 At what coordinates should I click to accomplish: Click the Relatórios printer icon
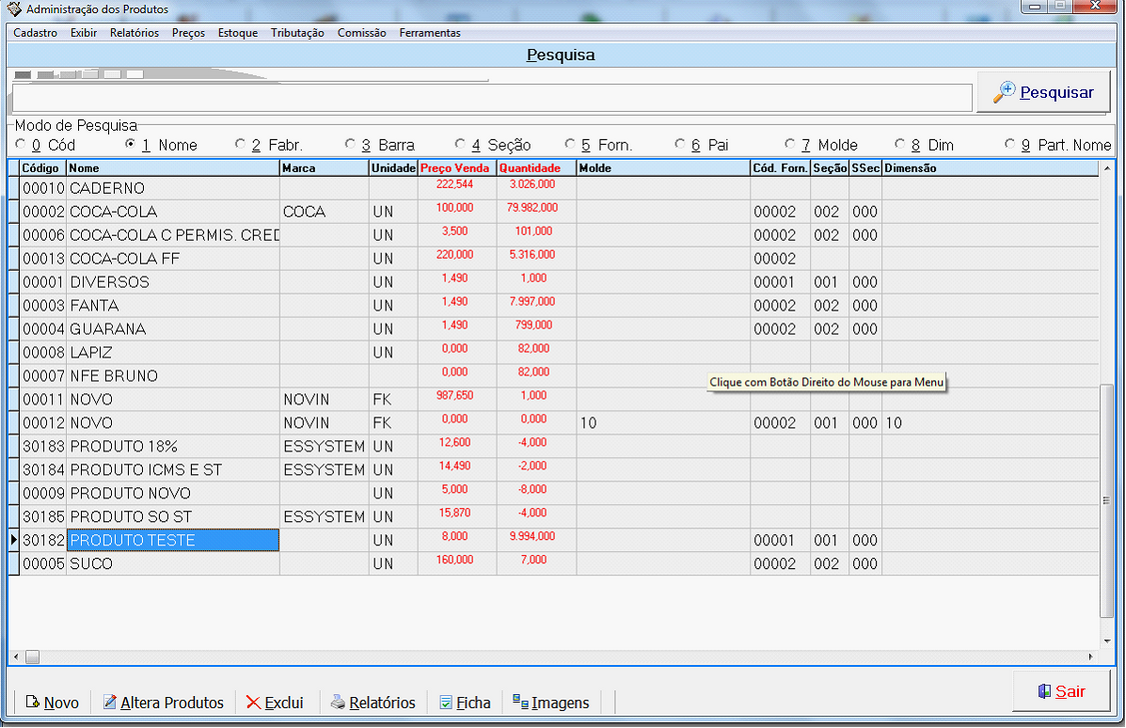click(x=338, y=702)
